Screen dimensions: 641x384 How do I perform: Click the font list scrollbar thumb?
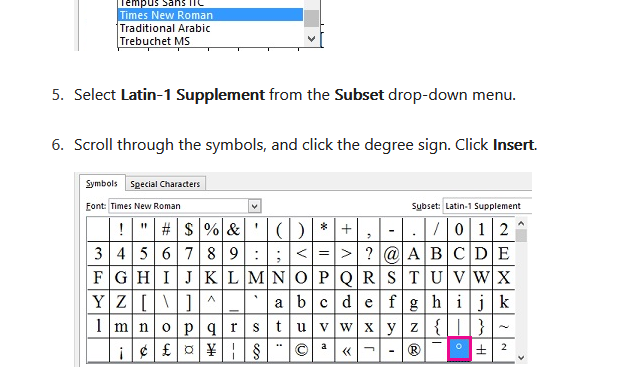tap(312, 18)
